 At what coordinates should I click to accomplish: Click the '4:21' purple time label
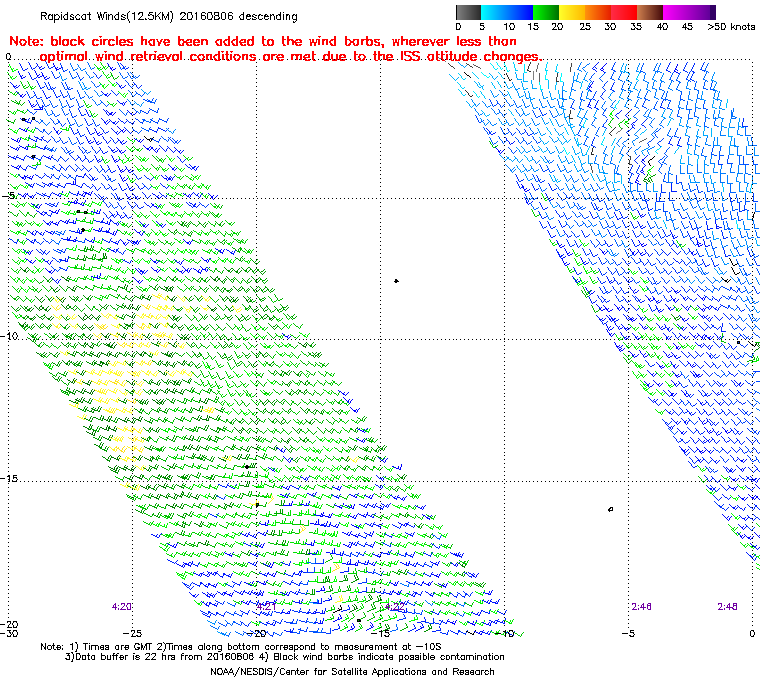point(266,606)
